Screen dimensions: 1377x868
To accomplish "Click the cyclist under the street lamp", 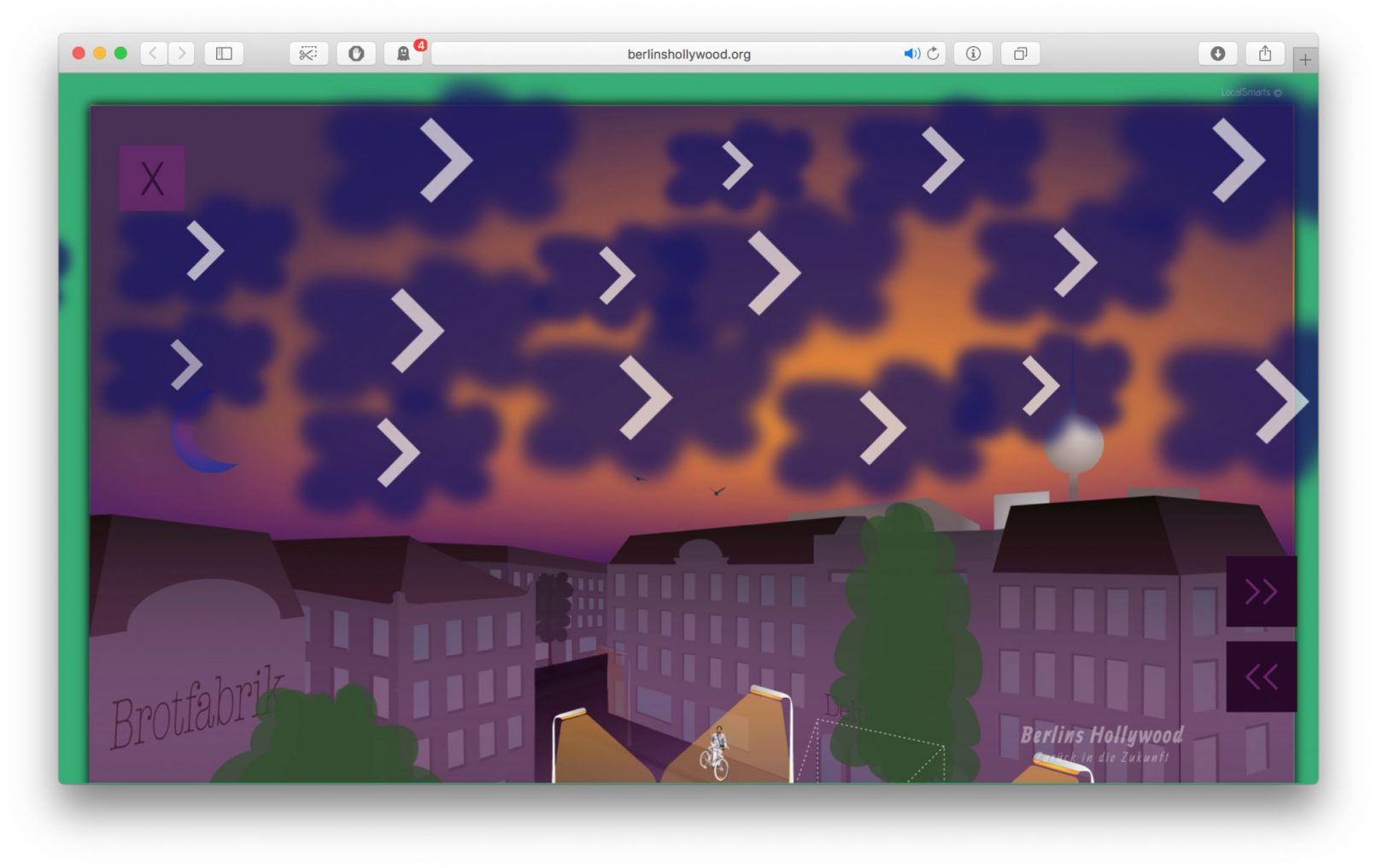I will (x=717, y=753).
